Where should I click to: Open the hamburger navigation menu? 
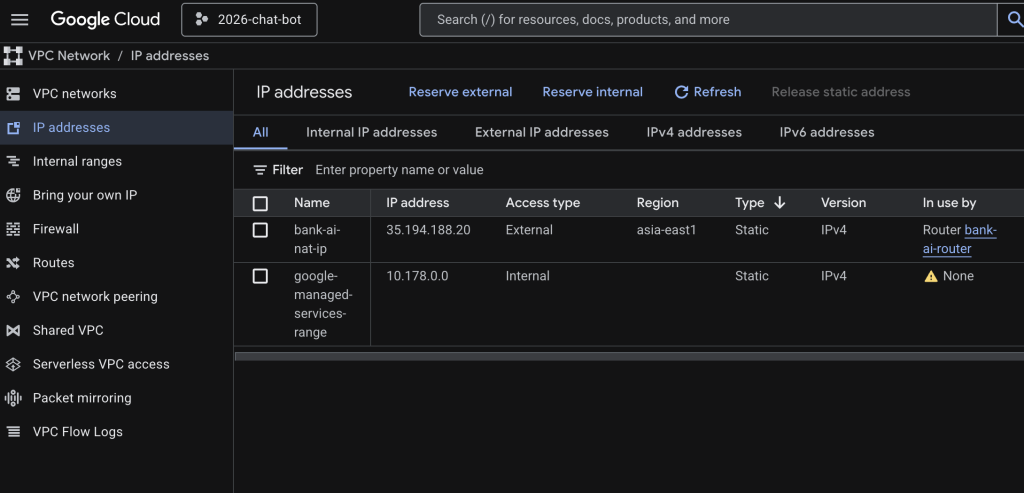(20, 20)
